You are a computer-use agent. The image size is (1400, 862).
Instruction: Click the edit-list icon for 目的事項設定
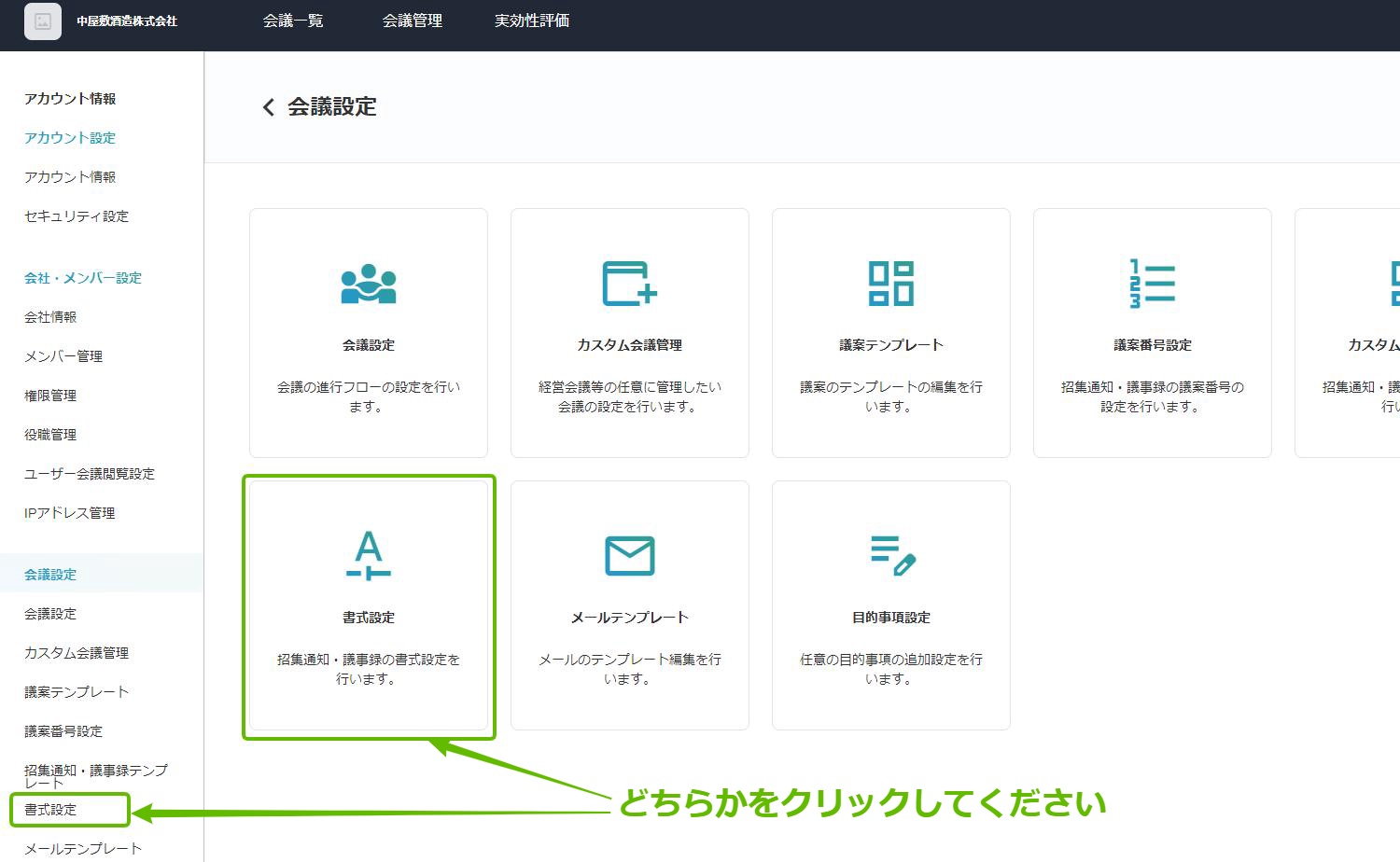(892, 555)
